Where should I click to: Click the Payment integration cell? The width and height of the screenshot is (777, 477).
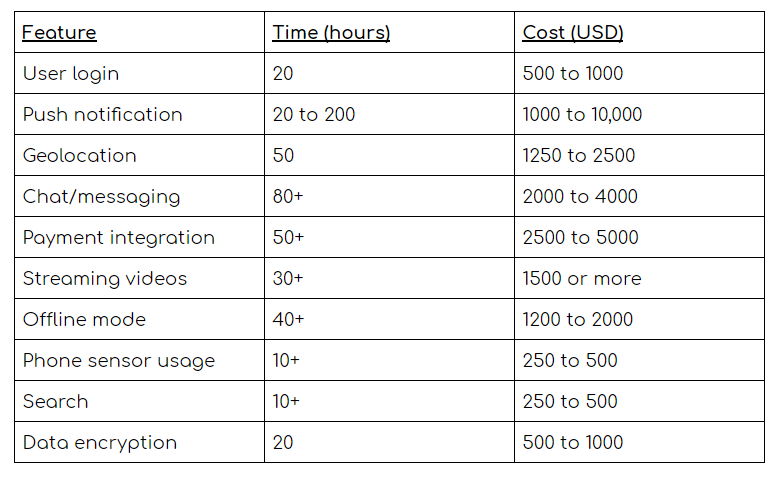pos(119,238)
